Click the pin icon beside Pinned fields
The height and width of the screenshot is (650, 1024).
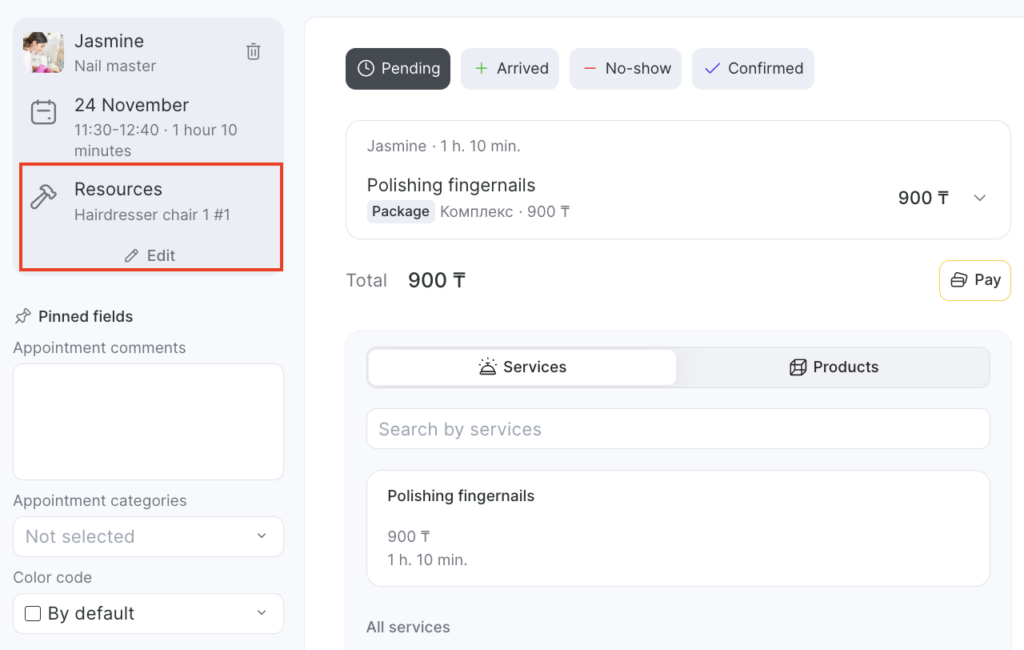click(23, 316)
